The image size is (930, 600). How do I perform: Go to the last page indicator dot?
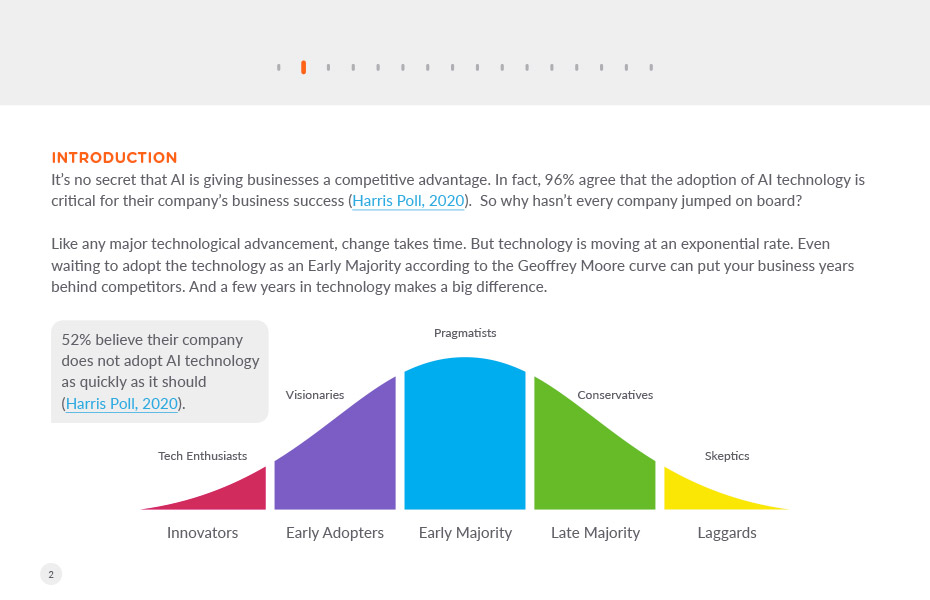(651, 68)
